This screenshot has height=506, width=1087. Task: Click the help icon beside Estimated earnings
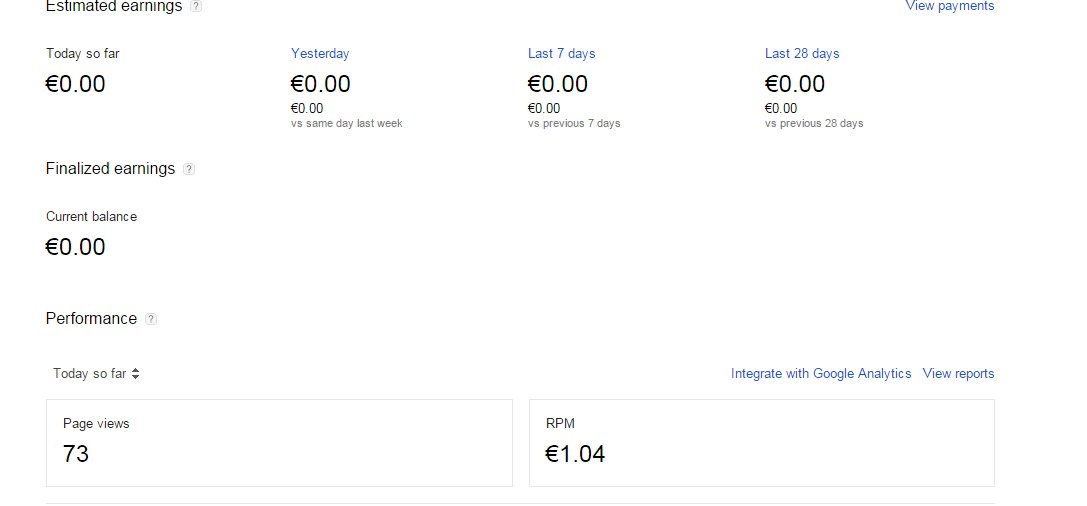196,6
